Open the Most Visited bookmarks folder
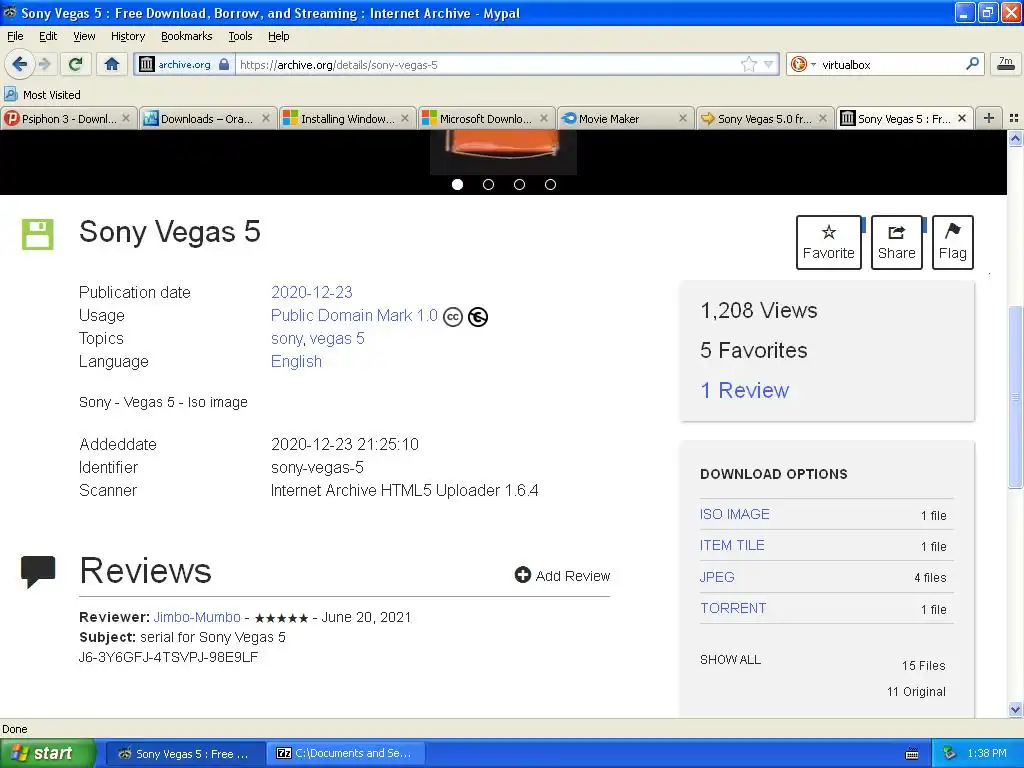1024x768 pixels. pyautogui.click(x=43, y=95)
